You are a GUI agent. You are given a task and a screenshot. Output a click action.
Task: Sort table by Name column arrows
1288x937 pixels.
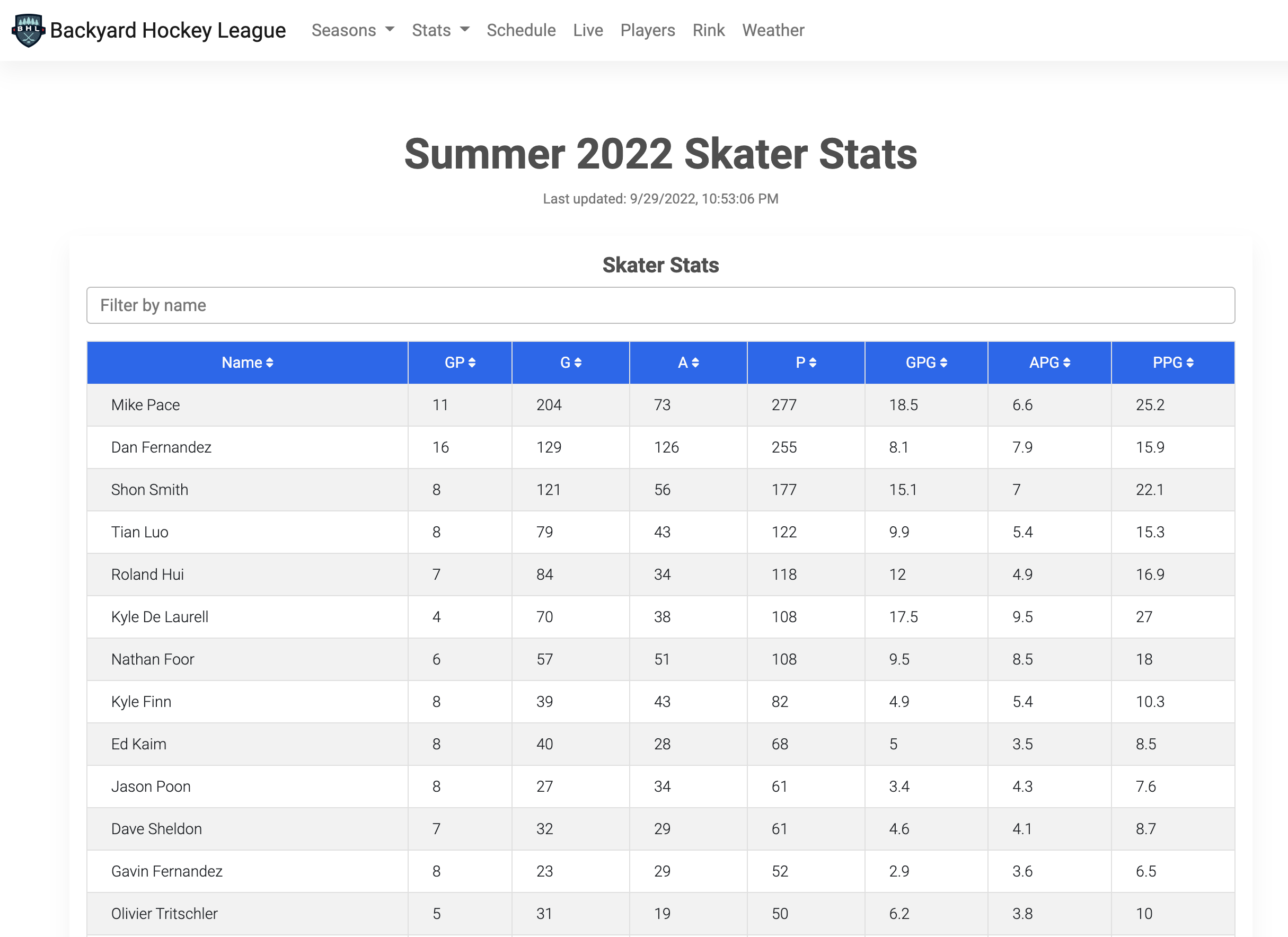point(270,363)
